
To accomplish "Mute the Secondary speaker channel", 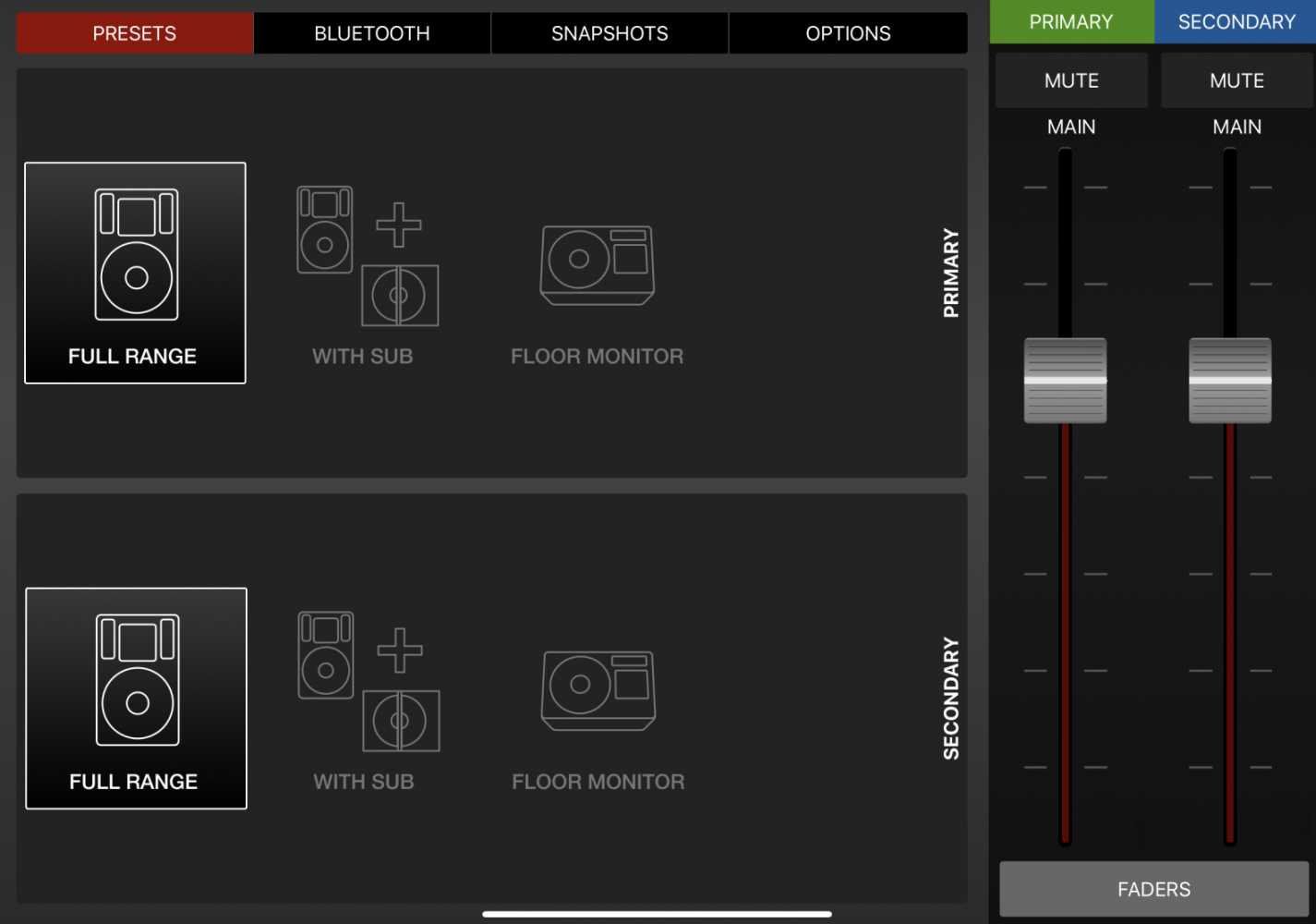I will (1236, 80).
